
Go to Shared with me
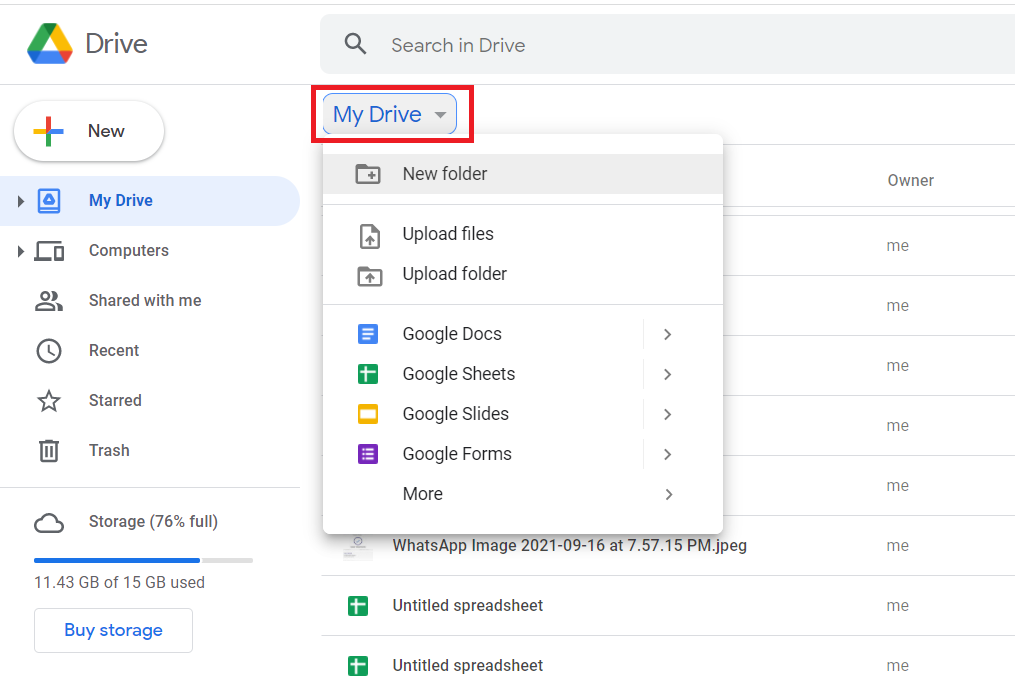click(150, 300)
